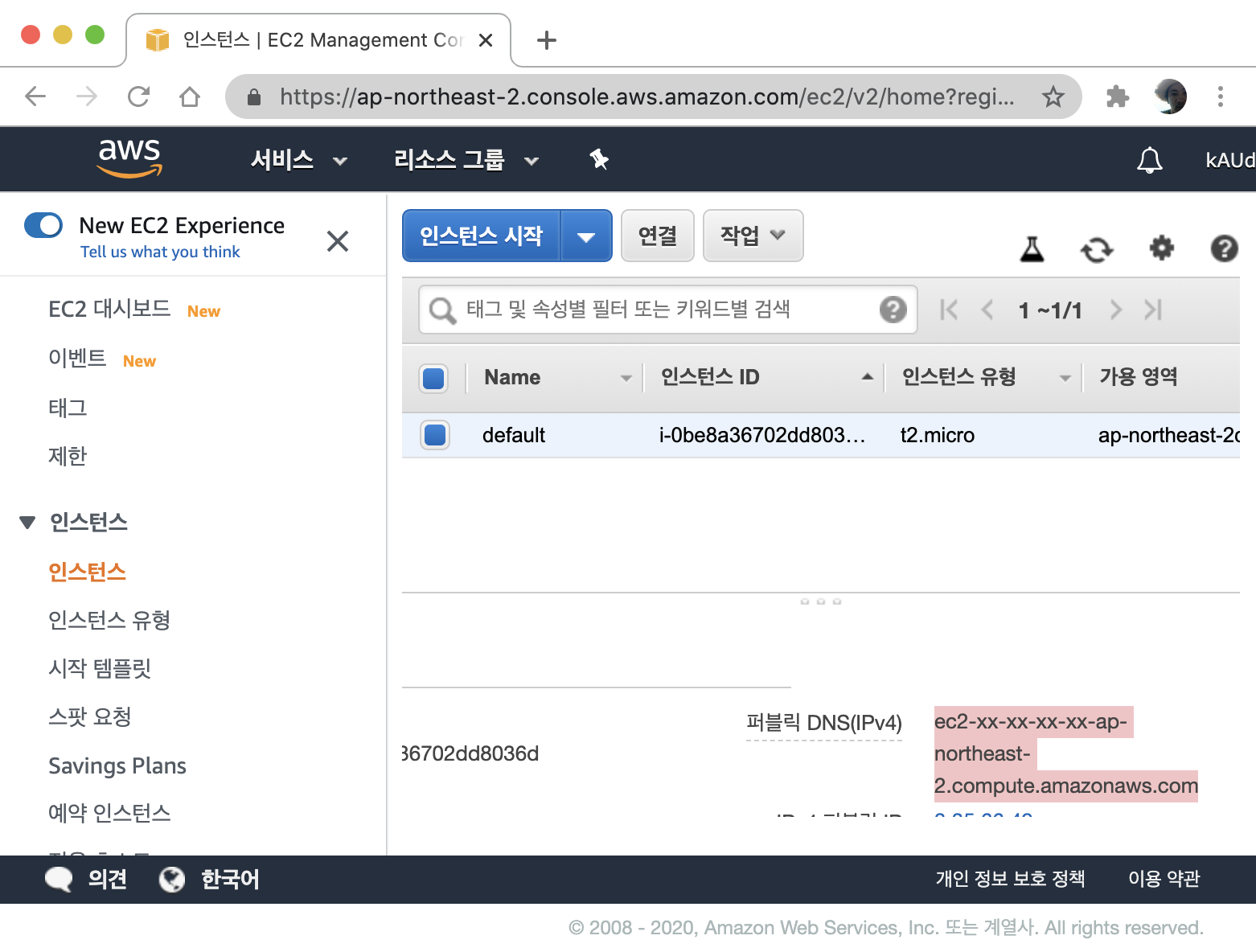
Task: Toggle the select-all instances checkbox
Action: click(x=433, y=378)
